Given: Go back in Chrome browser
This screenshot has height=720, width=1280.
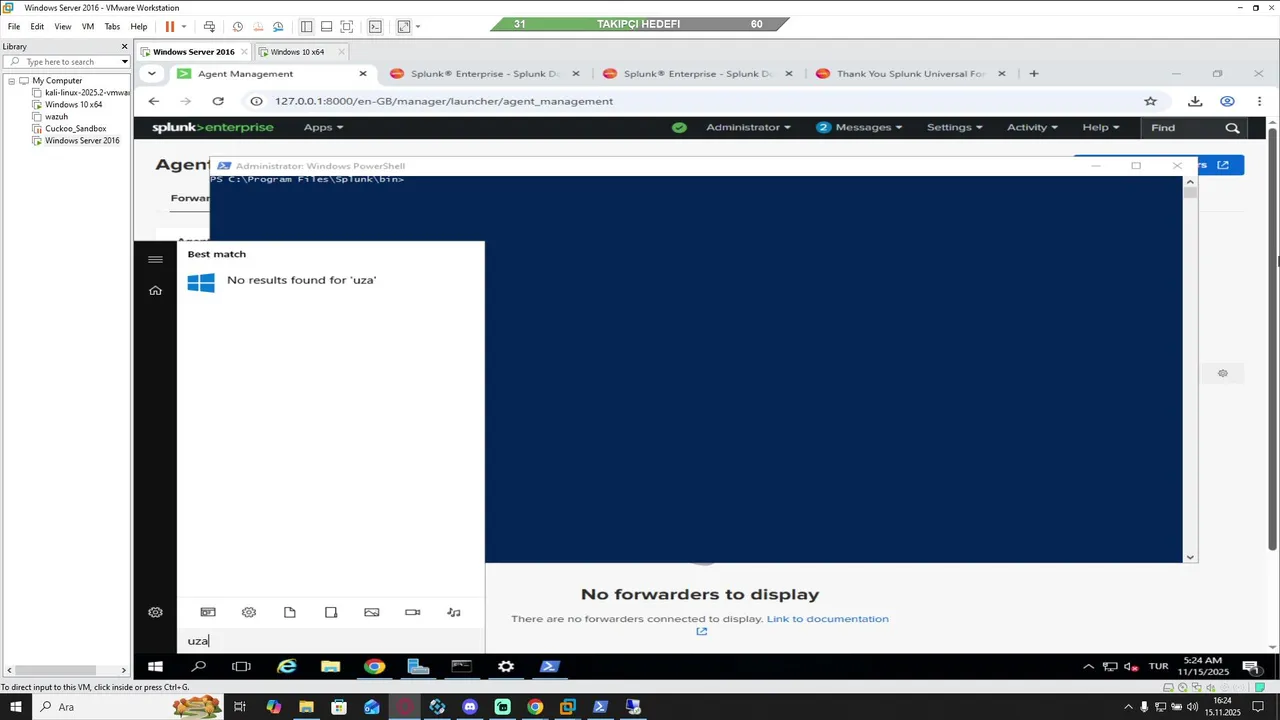Looking at the screenshot, I should pyautogui.click(x=153, y=101).
